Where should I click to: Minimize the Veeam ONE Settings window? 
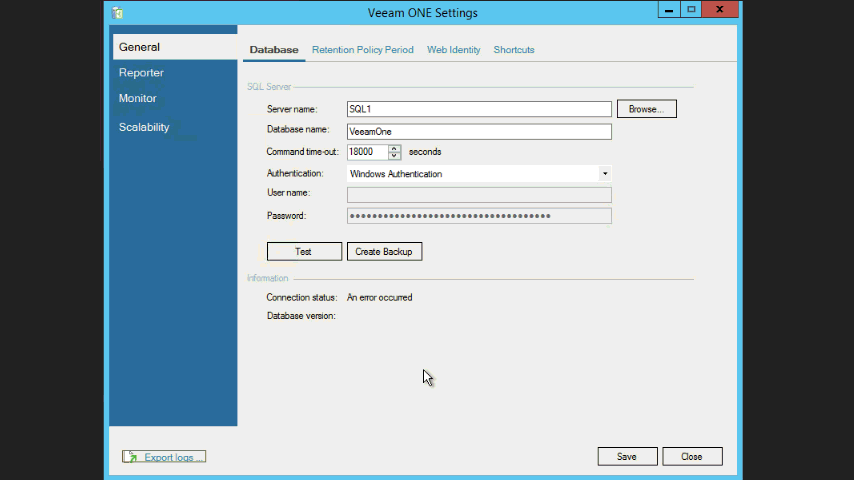click(669, 10)
